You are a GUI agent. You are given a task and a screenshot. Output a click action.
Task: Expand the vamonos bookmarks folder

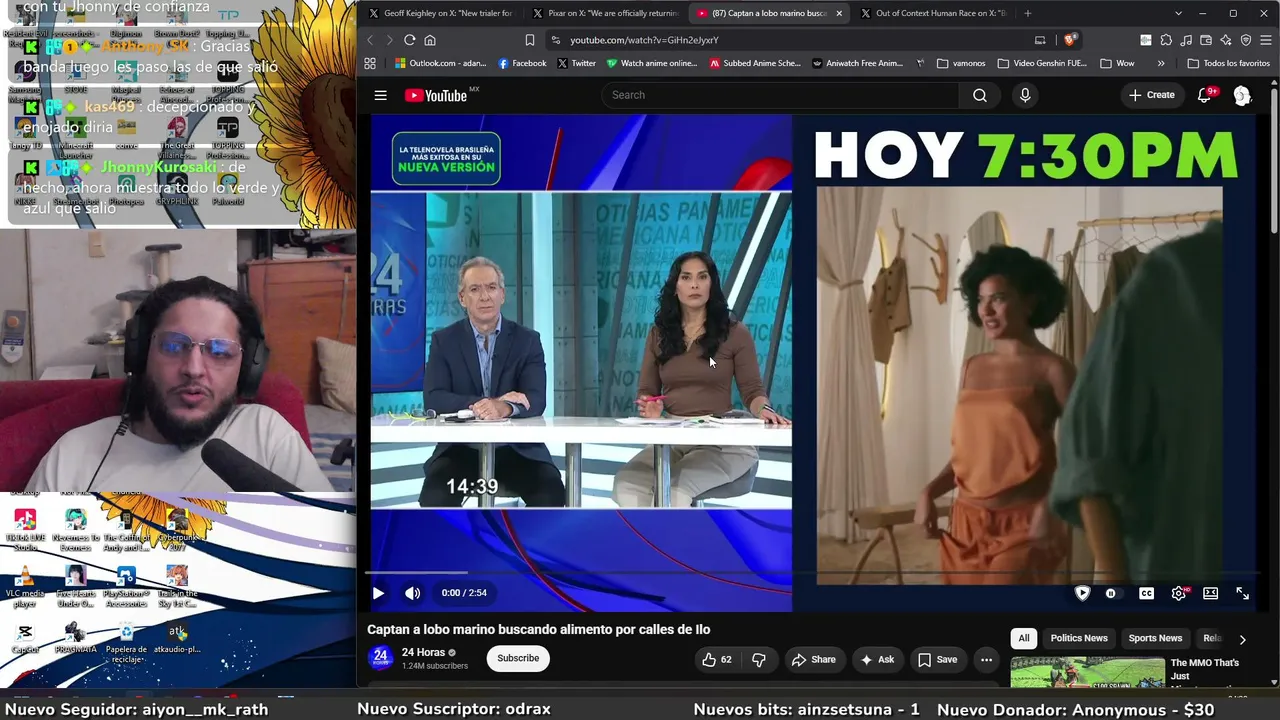pos(961,63)
